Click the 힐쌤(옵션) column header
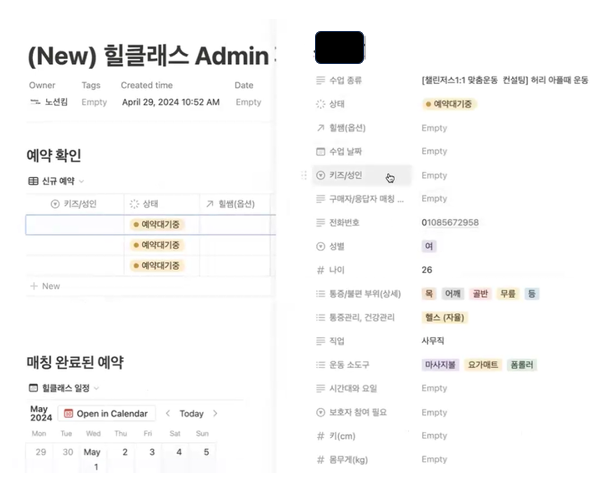 235,204
